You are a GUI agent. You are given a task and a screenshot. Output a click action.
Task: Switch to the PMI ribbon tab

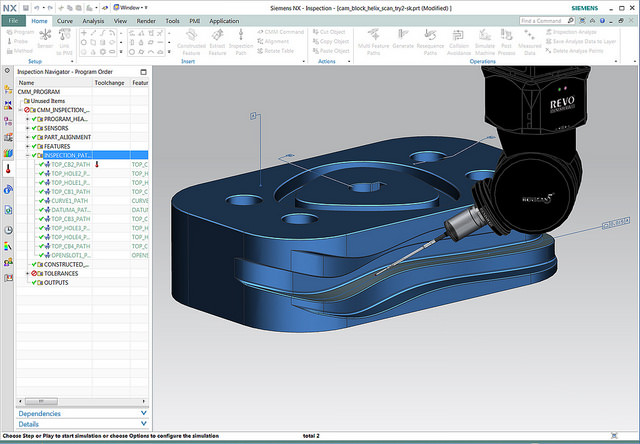coord(194,21)
